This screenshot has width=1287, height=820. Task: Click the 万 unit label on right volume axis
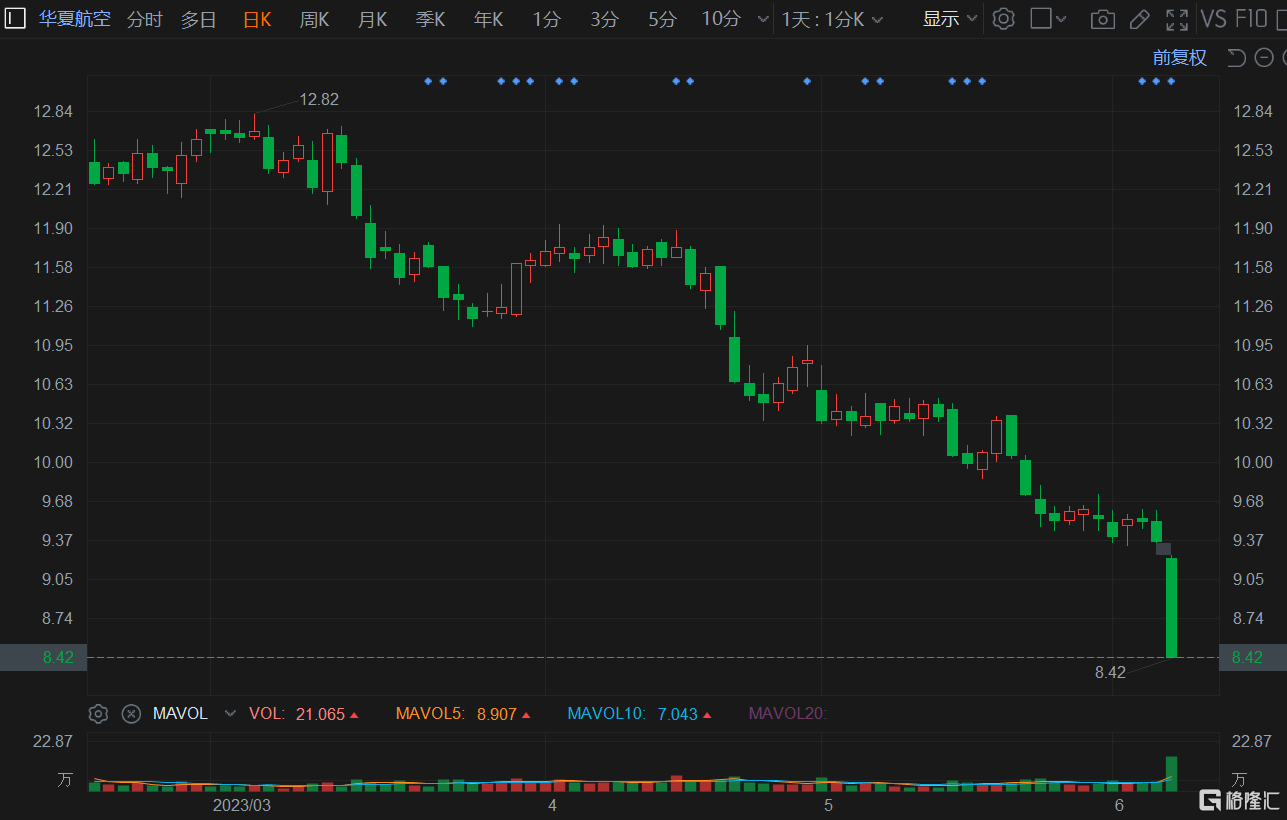[x=1239, y=779]
